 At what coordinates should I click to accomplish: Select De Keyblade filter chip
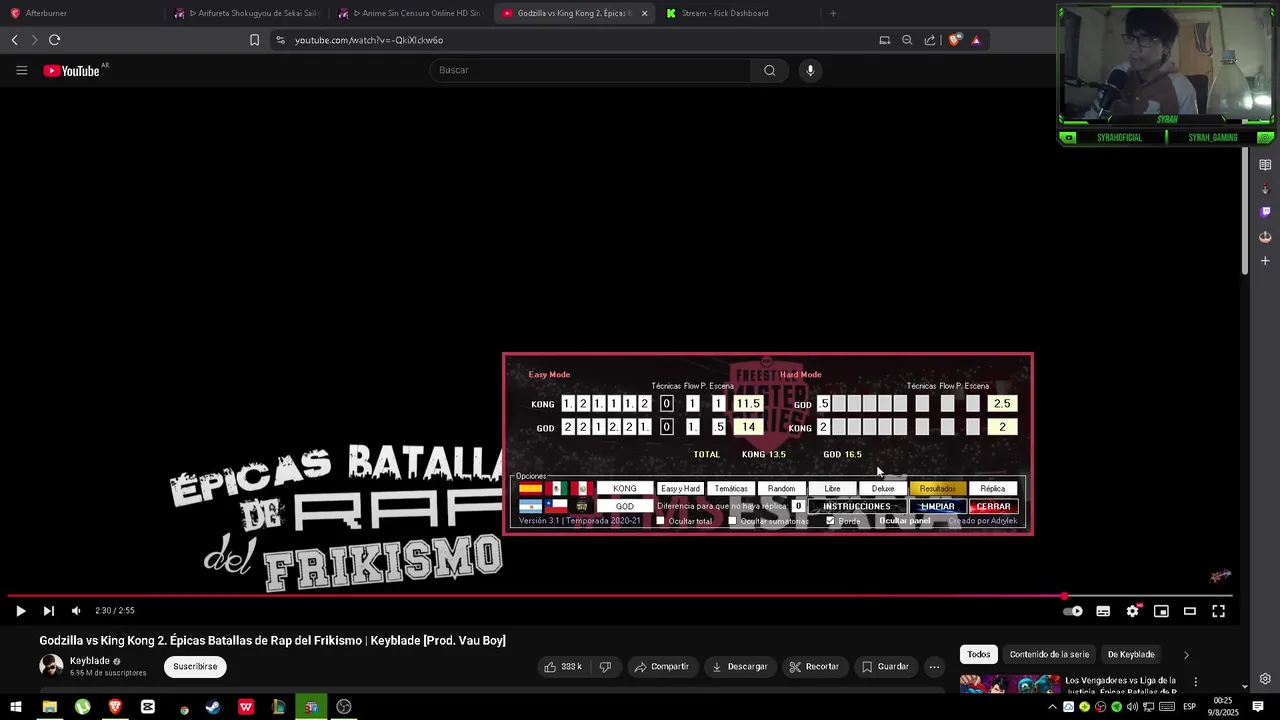[1131, 654]
